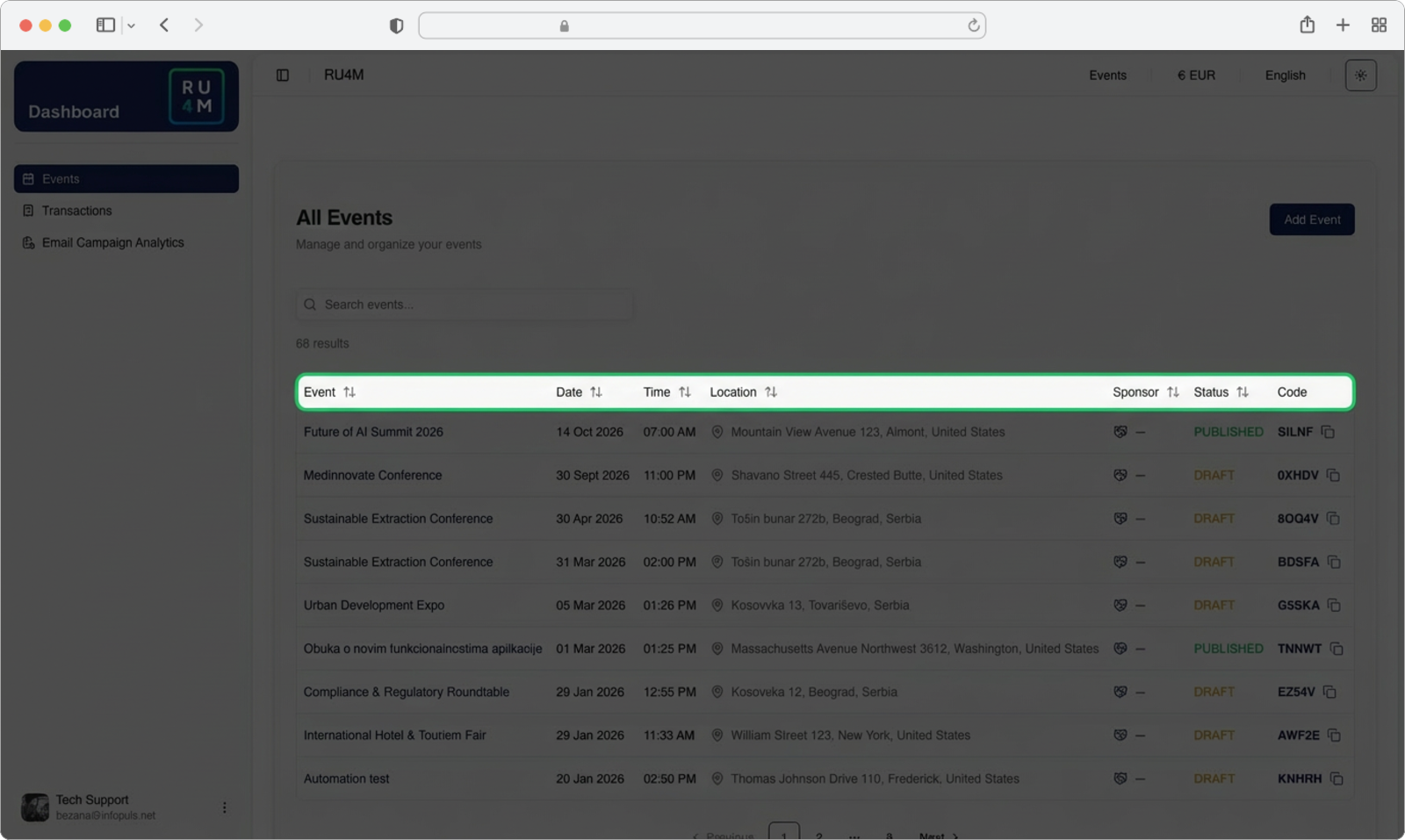
Task: Open Tech Support user options menu
Action: tap(224, 808)
